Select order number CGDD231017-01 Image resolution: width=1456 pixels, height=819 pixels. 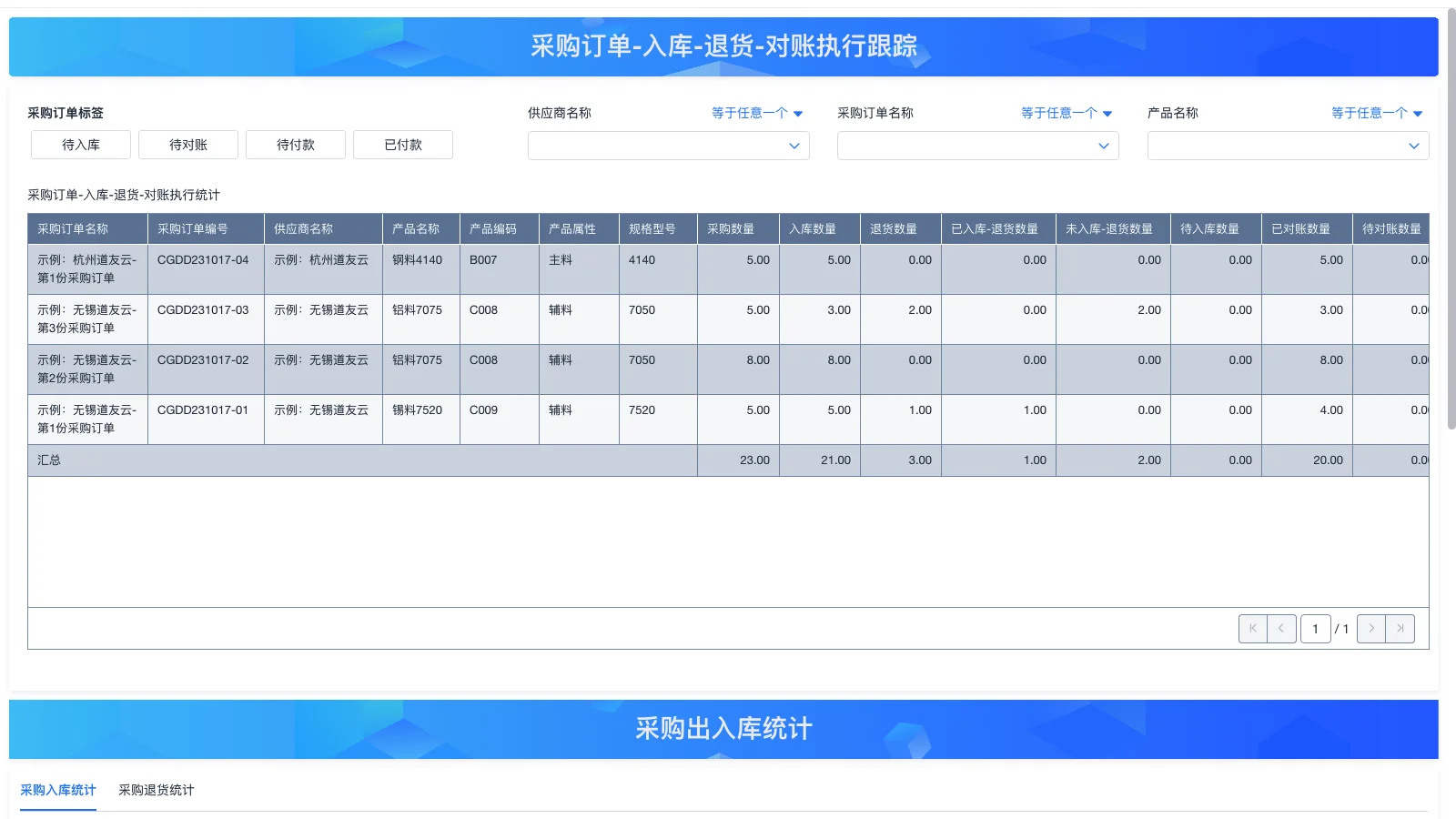pos(203,410)
